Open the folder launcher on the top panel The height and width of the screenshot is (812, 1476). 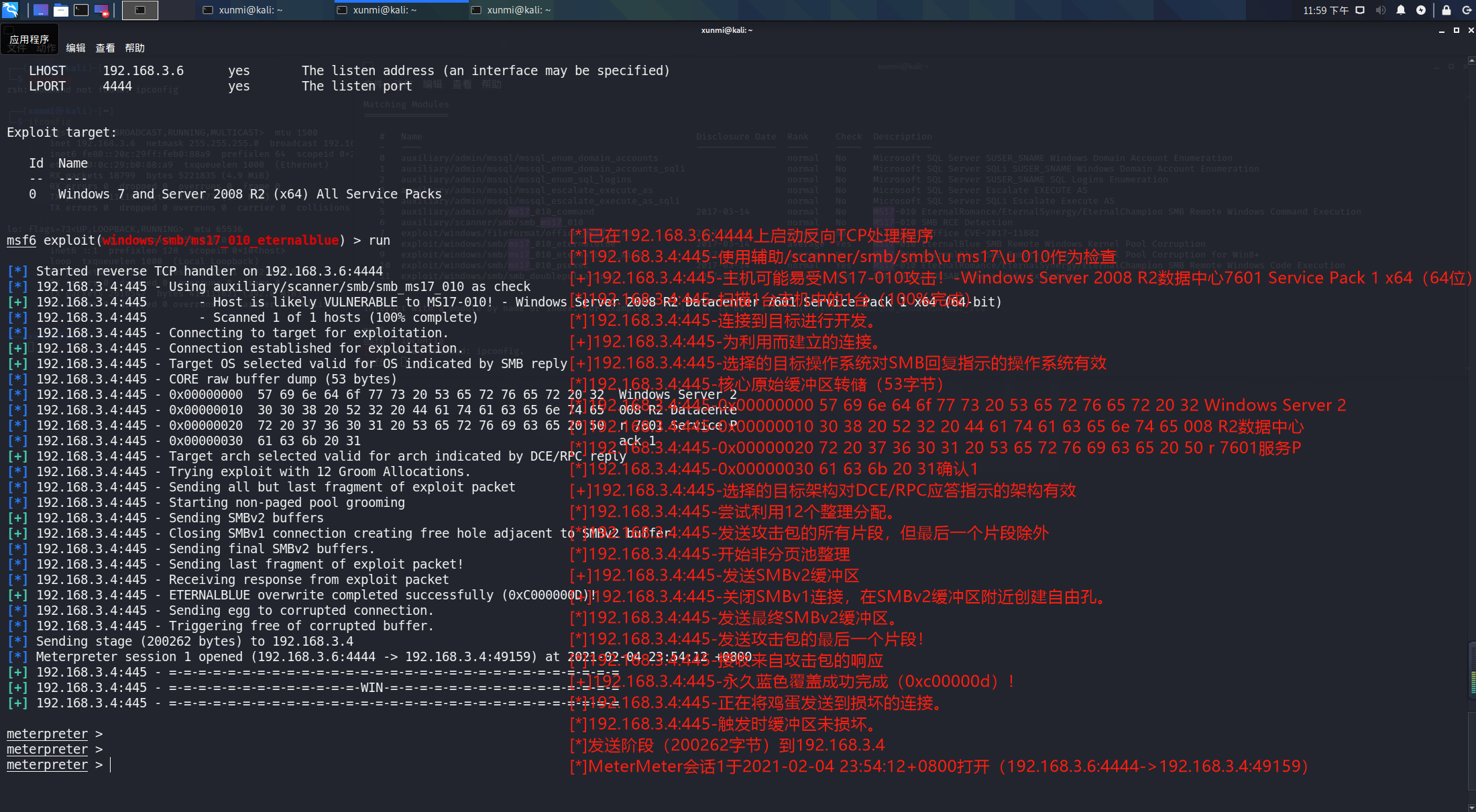tap(60, 10)
